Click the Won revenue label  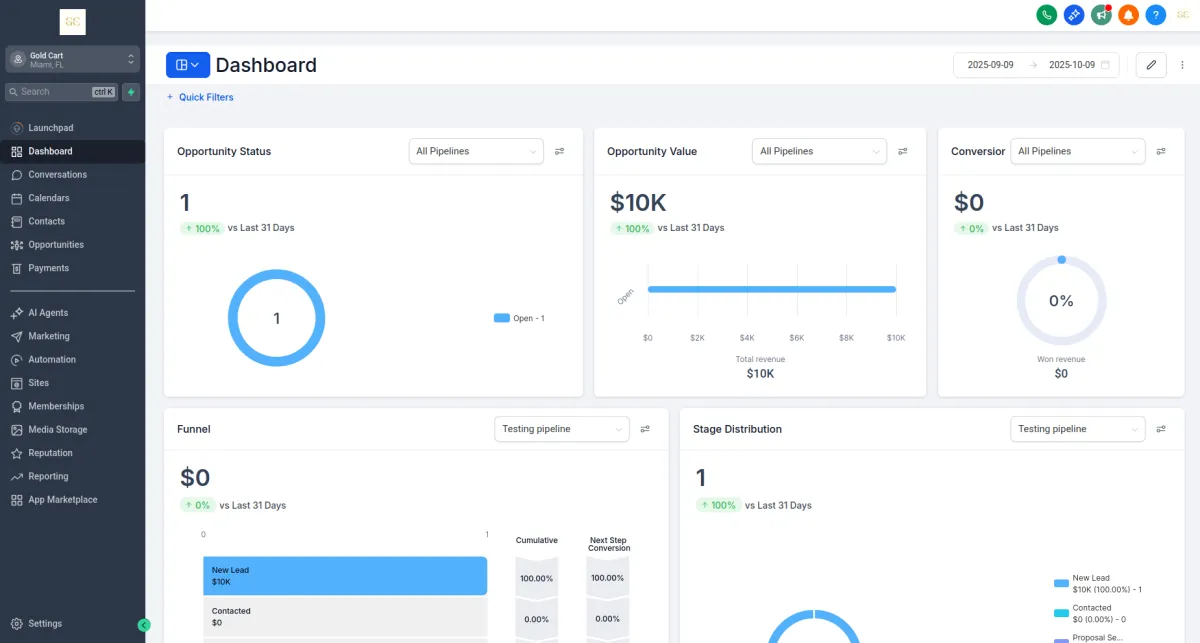pos(1061,359)
